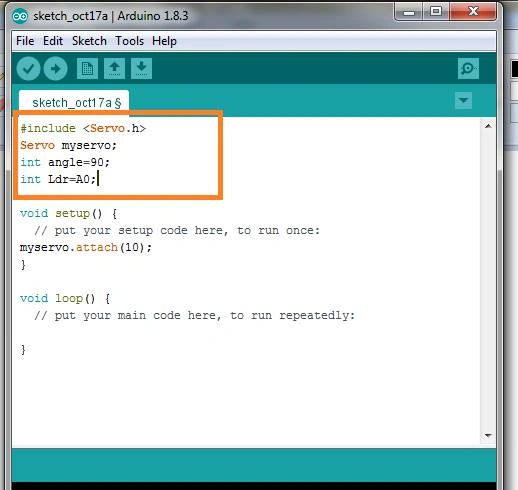Minimize the Arduino window

point(409,13)
